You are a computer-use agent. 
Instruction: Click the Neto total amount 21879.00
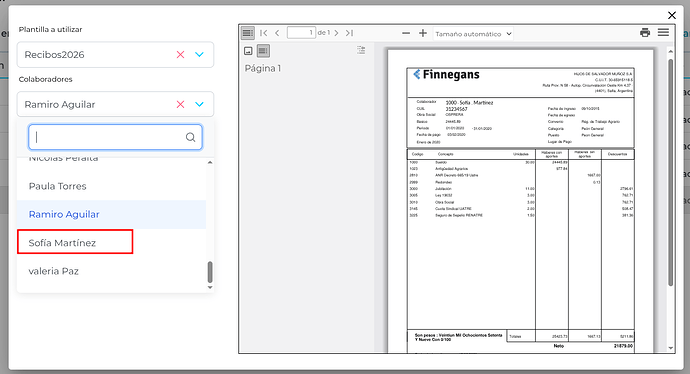[x=623, y=346]
